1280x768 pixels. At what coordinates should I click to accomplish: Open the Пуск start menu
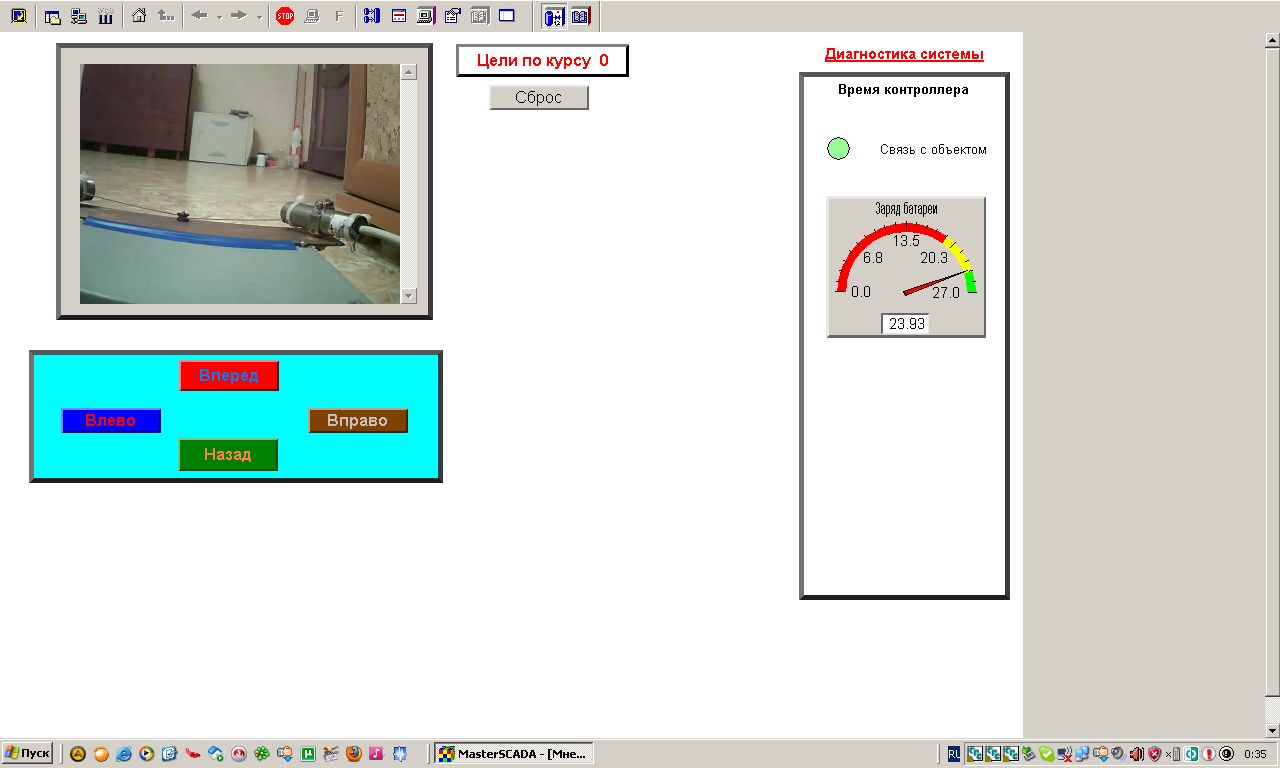28,754
